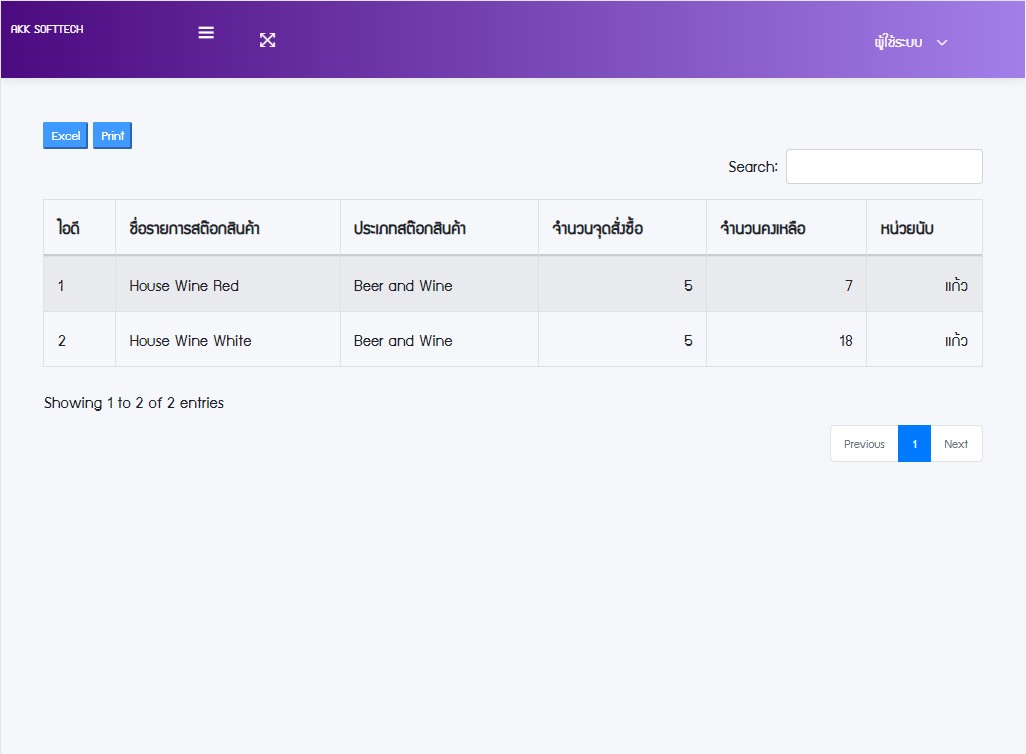This screenshot has height=754, width=1026.
Task: Sort by จำนวนจุดสั่งซื้อ column header
Action: [x=597, y=228]
